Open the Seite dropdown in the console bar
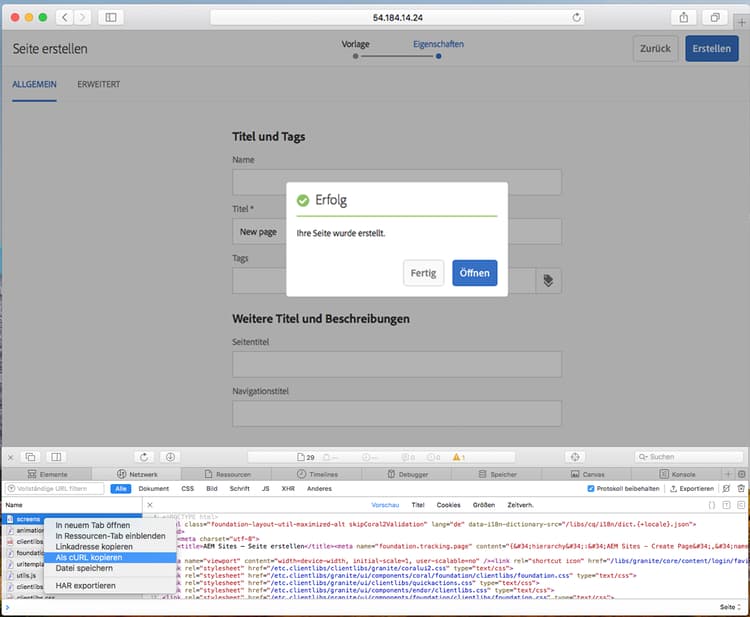Viewport: 750px width, 617px height. (x=730, y=607)
